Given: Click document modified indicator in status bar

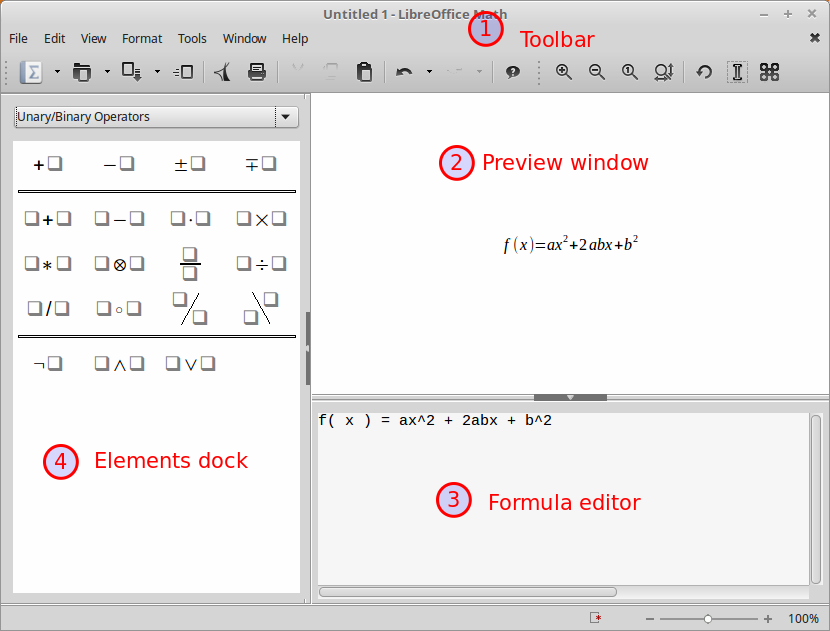Looking at the screenshot, I should (x=596, y=619).
